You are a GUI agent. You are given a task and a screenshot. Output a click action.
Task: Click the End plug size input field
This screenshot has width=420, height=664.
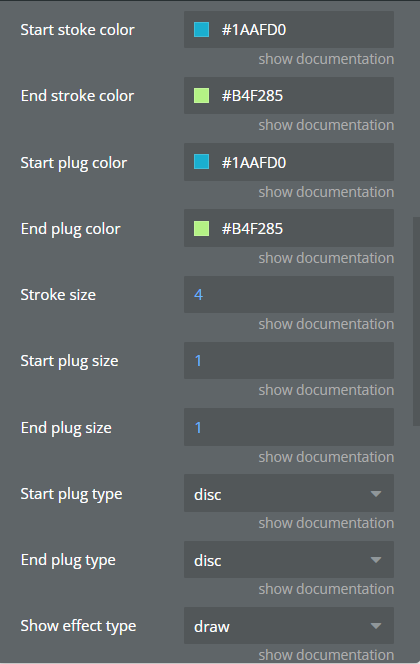point(289,427)
